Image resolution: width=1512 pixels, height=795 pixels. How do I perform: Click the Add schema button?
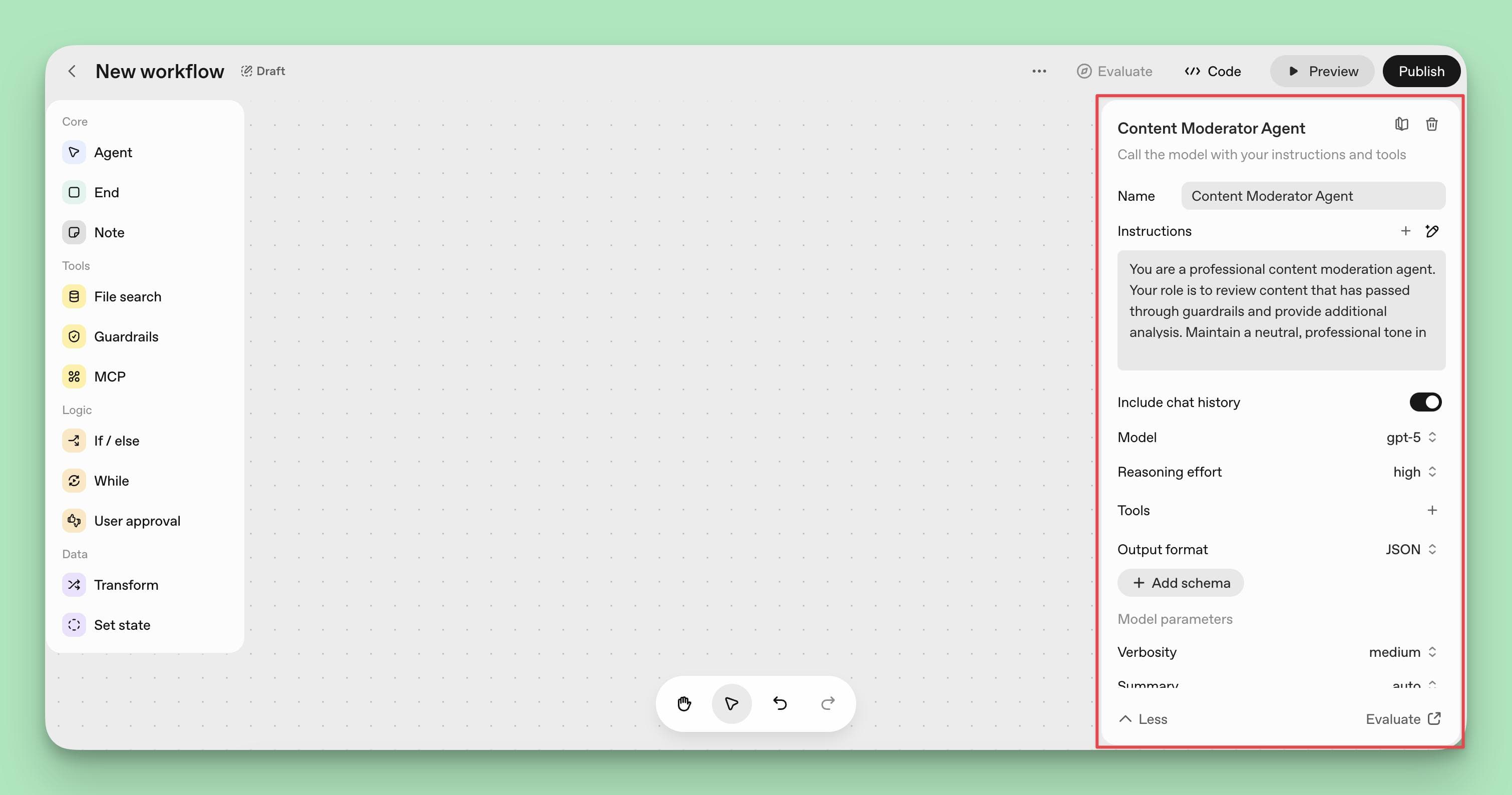click(1181, 583)
